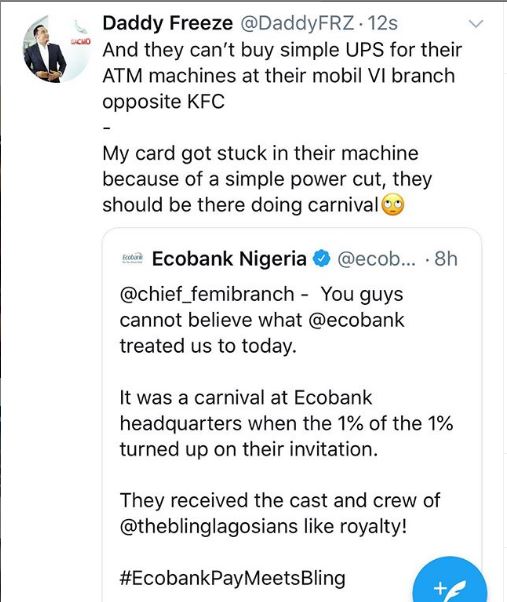Open quoted tweet carnival paragraph
Screen dimensions: 507x602
pos(286,423)
